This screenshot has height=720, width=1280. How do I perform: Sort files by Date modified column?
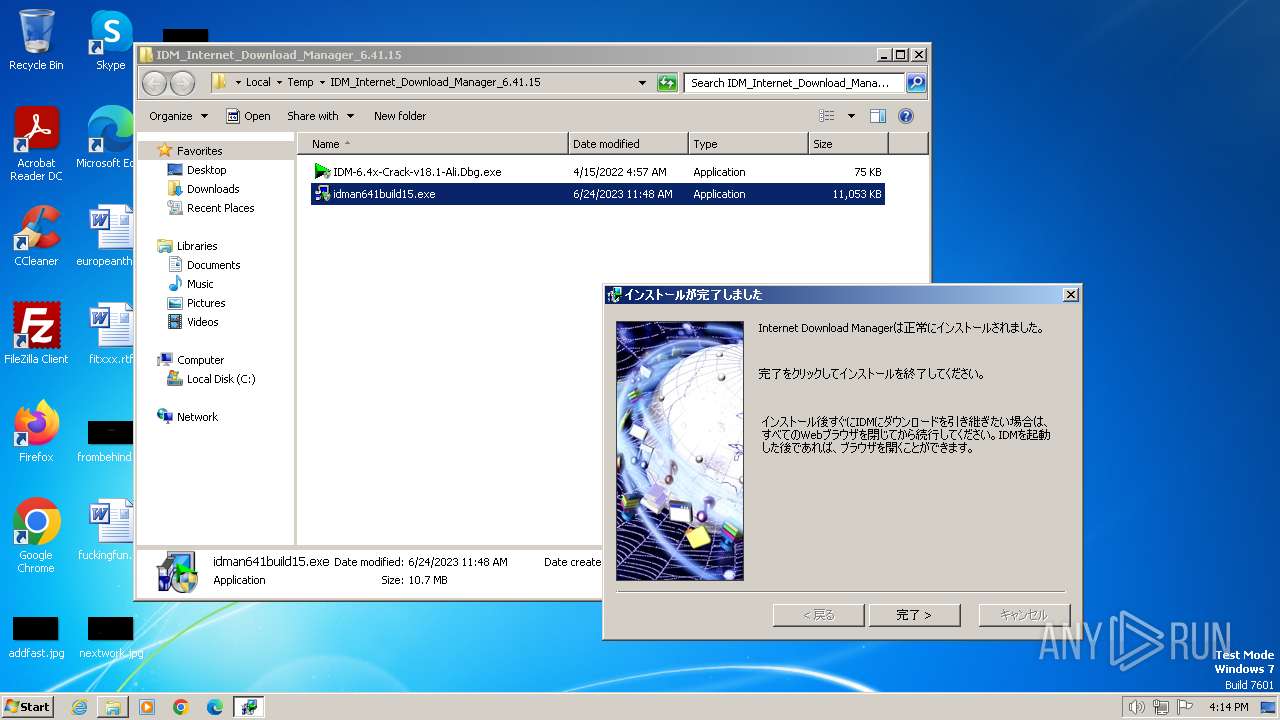[x=628, y=144]
